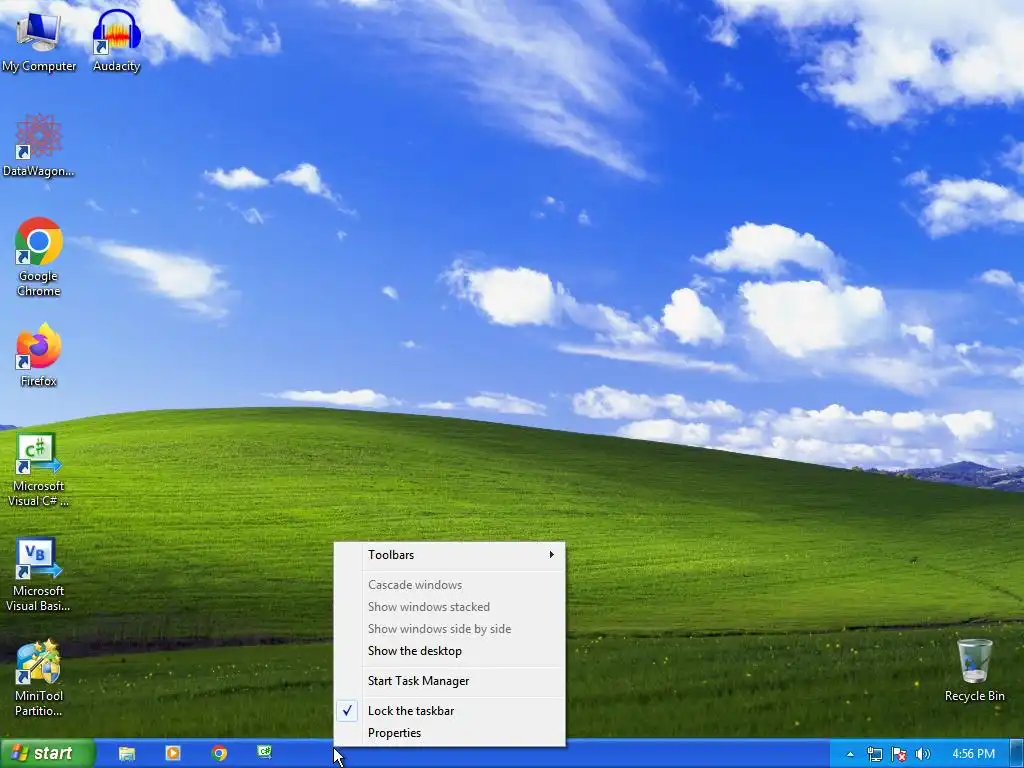Toggle Lock the taskbar option

449,711
